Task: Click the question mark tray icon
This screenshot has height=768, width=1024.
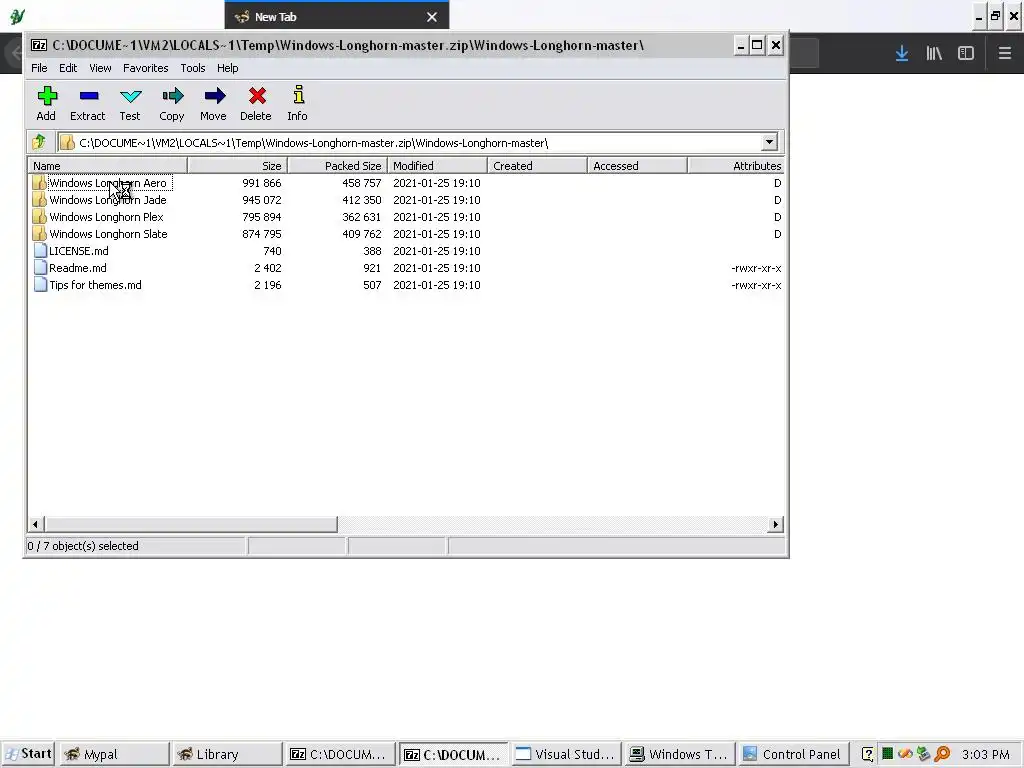Action: [x=867, y=754]
